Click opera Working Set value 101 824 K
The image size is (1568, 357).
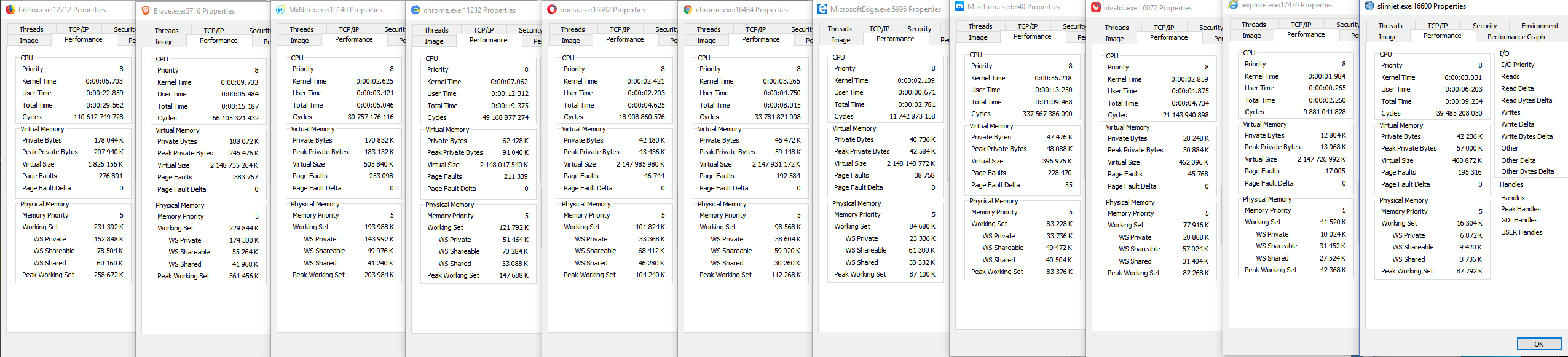tap(650, 227)
